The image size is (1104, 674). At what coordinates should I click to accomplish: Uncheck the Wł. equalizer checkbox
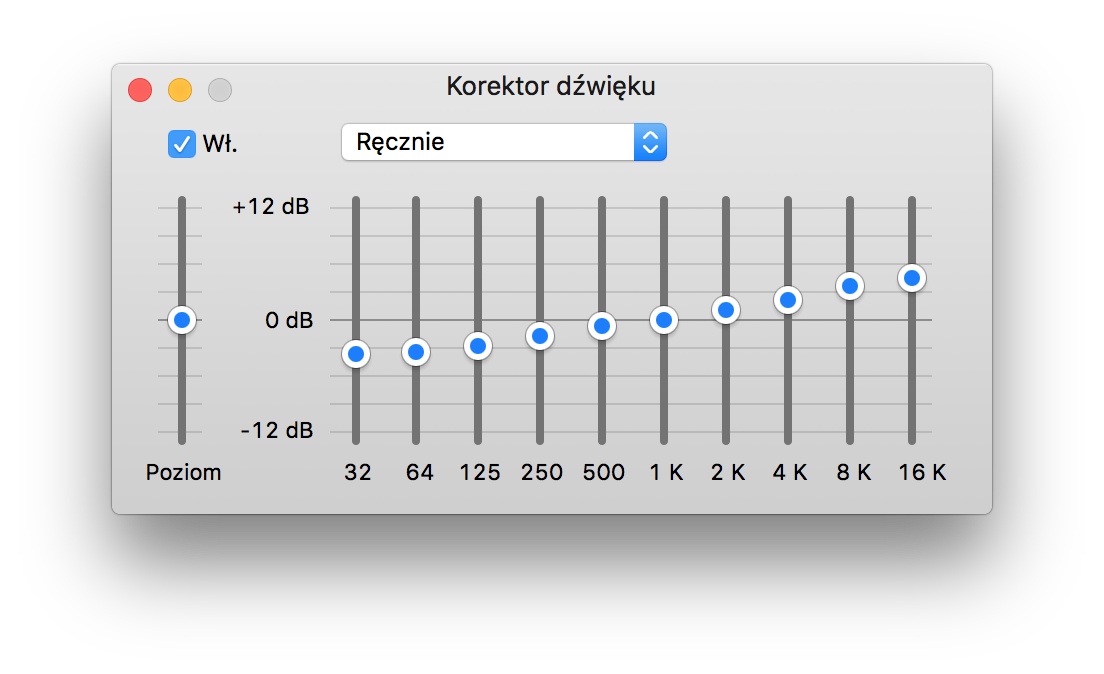pyautogui.click(x=181, y=144)
